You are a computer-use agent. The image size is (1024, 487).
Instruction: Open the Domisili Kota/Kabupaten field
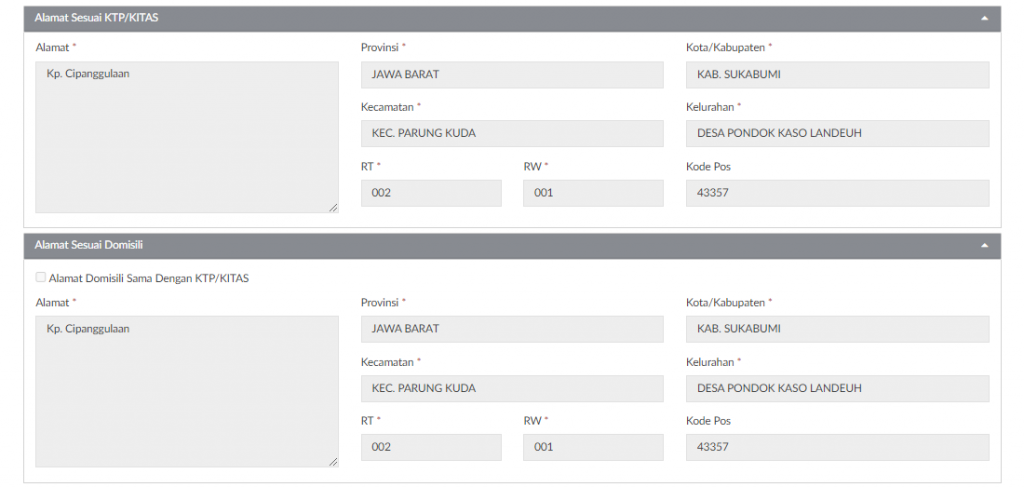(837, 329)
